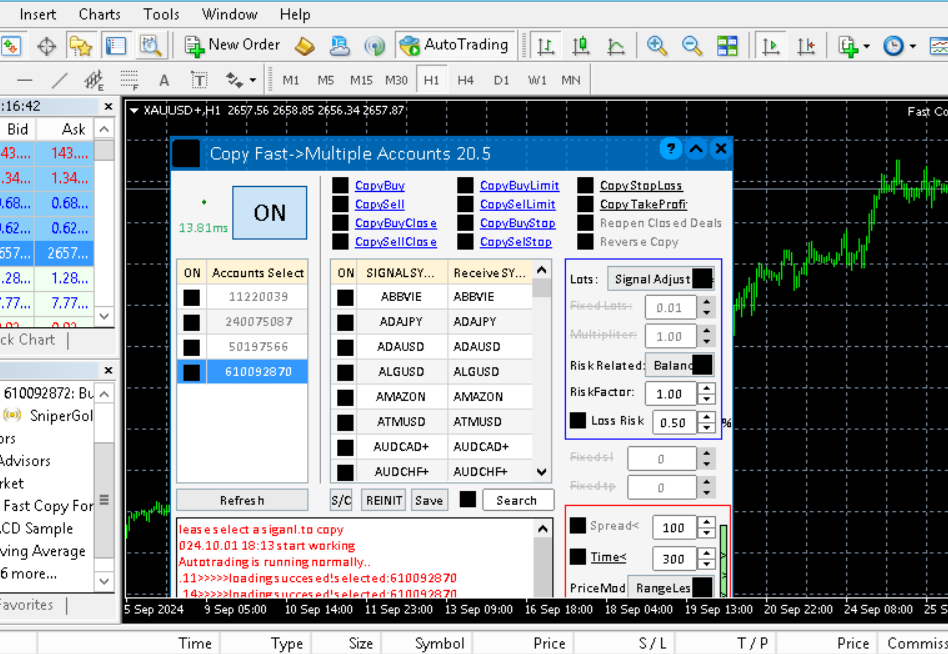Switch timeframe to D1
The width and height of the screenshot is (948, 654).
click(501, 80)
